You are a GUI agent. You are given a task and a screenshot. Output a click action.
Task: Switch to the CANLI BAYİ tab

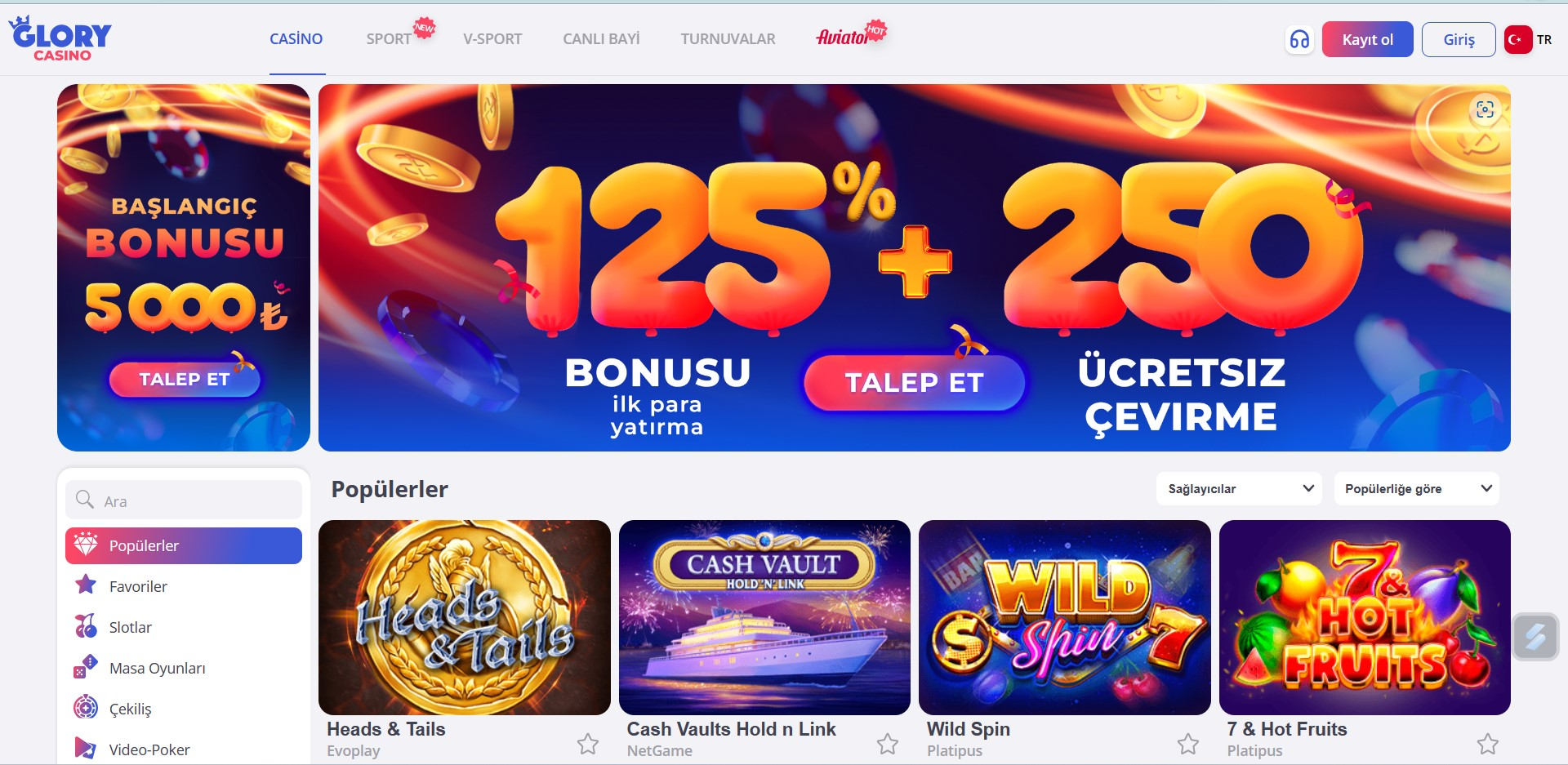point(601,39)
